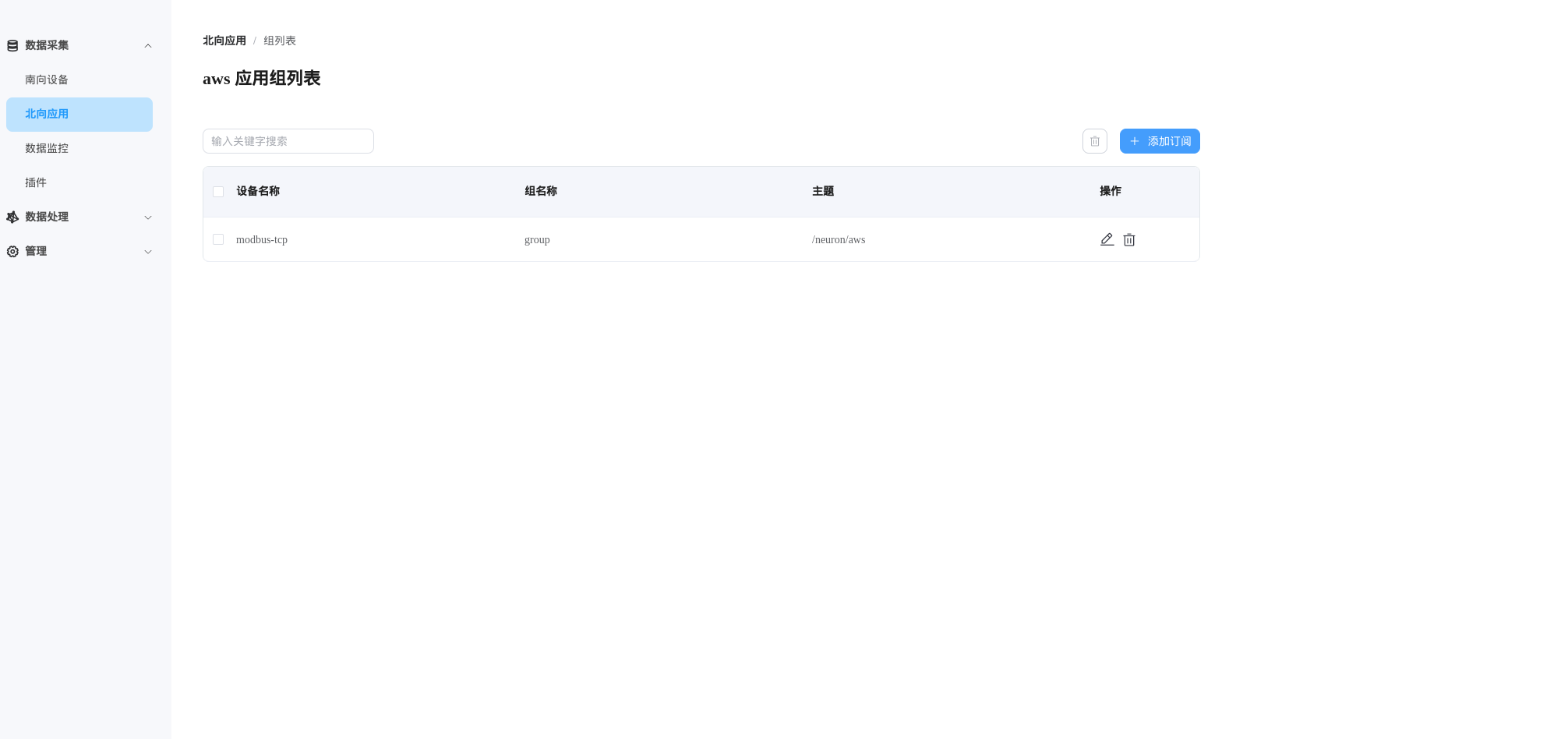Select the 插件 menu item in sidebar
The image size is (1568, 739).
37,182
